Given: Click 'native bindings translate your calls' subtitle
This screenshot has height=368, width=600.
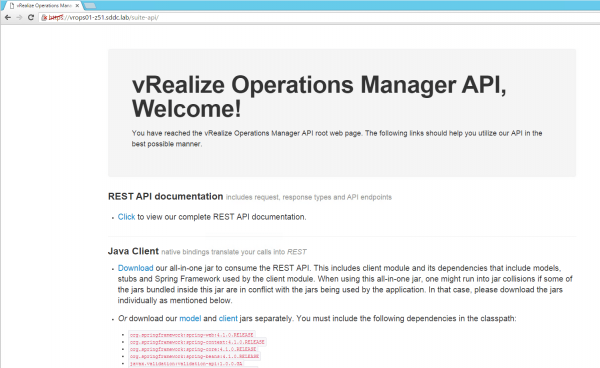Looking at the screenshot, I should [234, 252].
